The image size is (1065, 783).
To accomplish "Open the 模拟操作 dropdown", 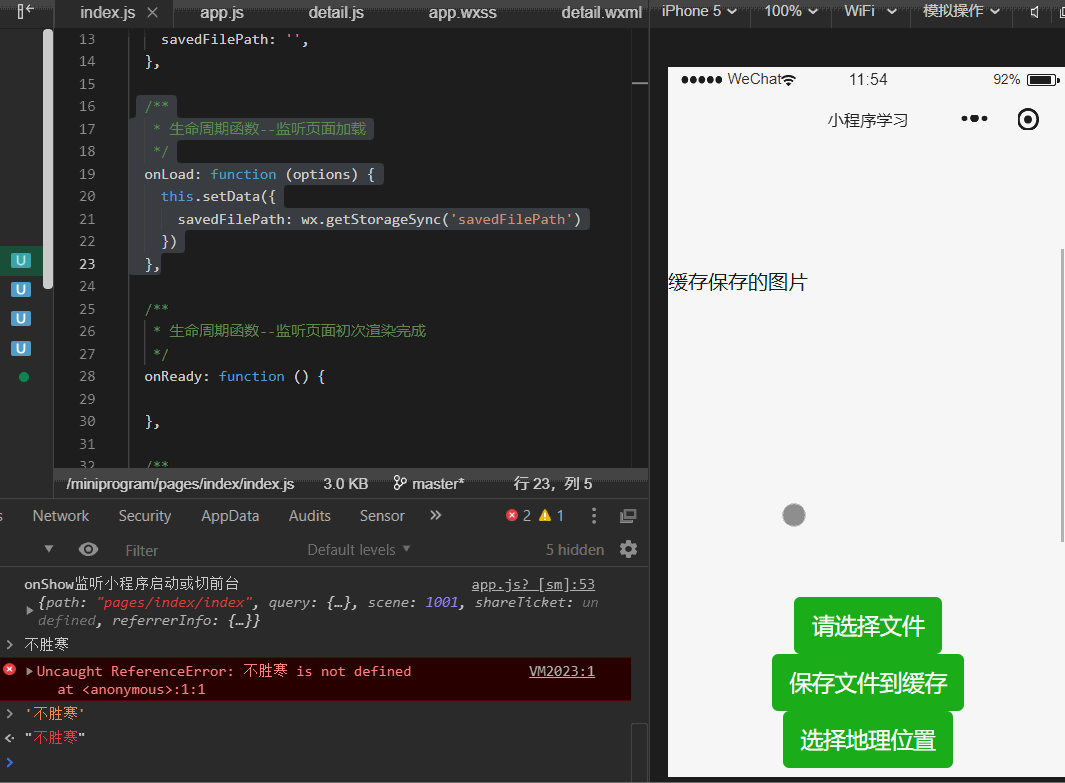I will click(x=961, y=11).
